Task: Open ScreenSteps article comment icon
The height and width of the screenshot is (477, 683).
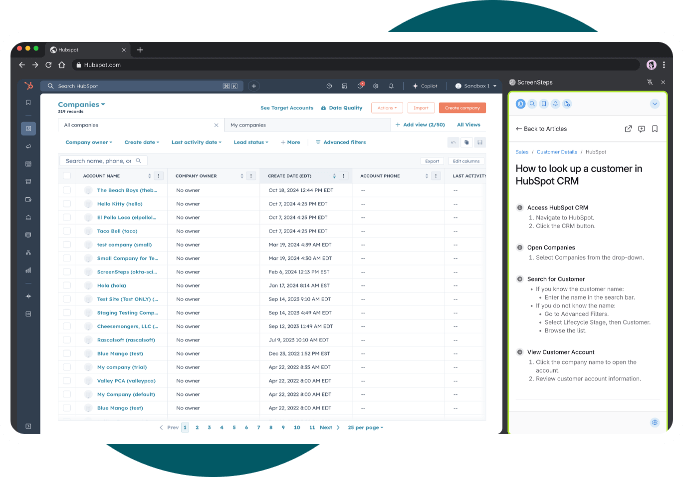Action: (x=641, y=129)
